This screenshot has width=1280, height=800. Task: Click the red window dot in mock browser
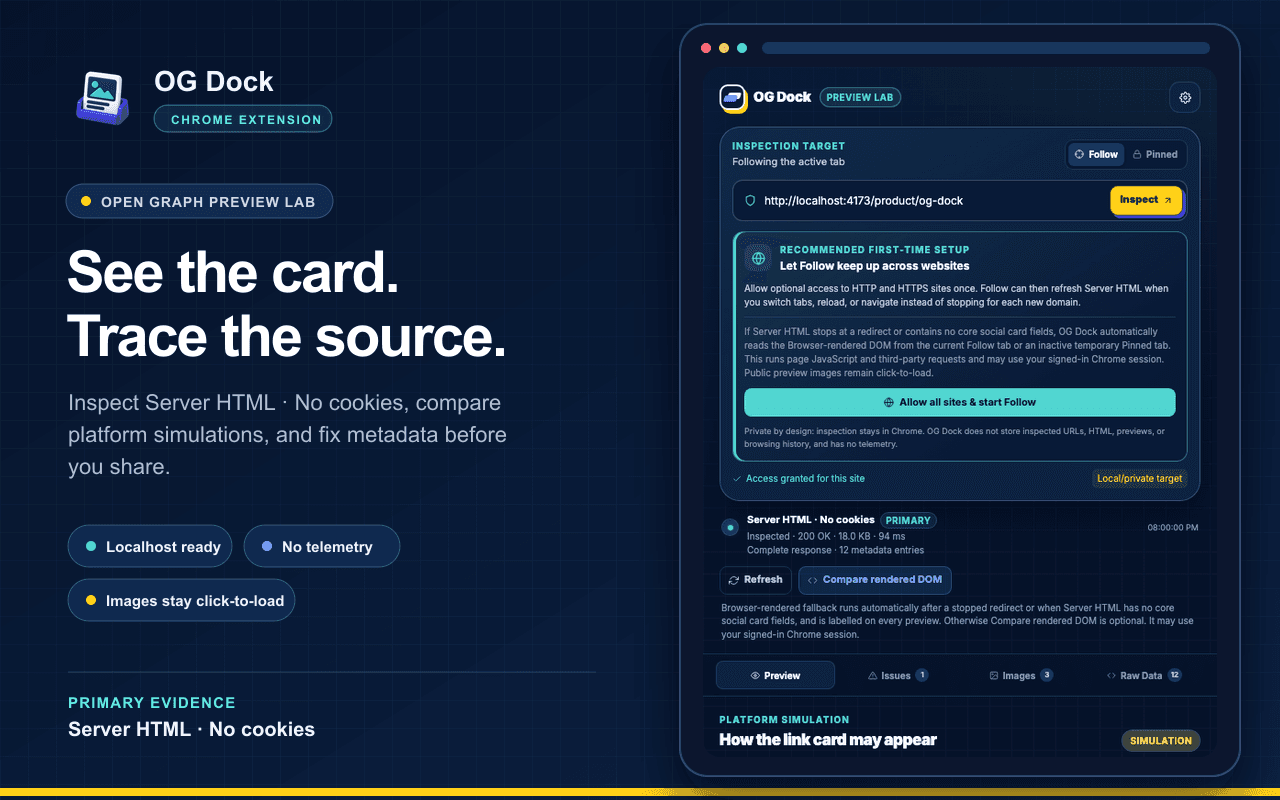[706, 48]
